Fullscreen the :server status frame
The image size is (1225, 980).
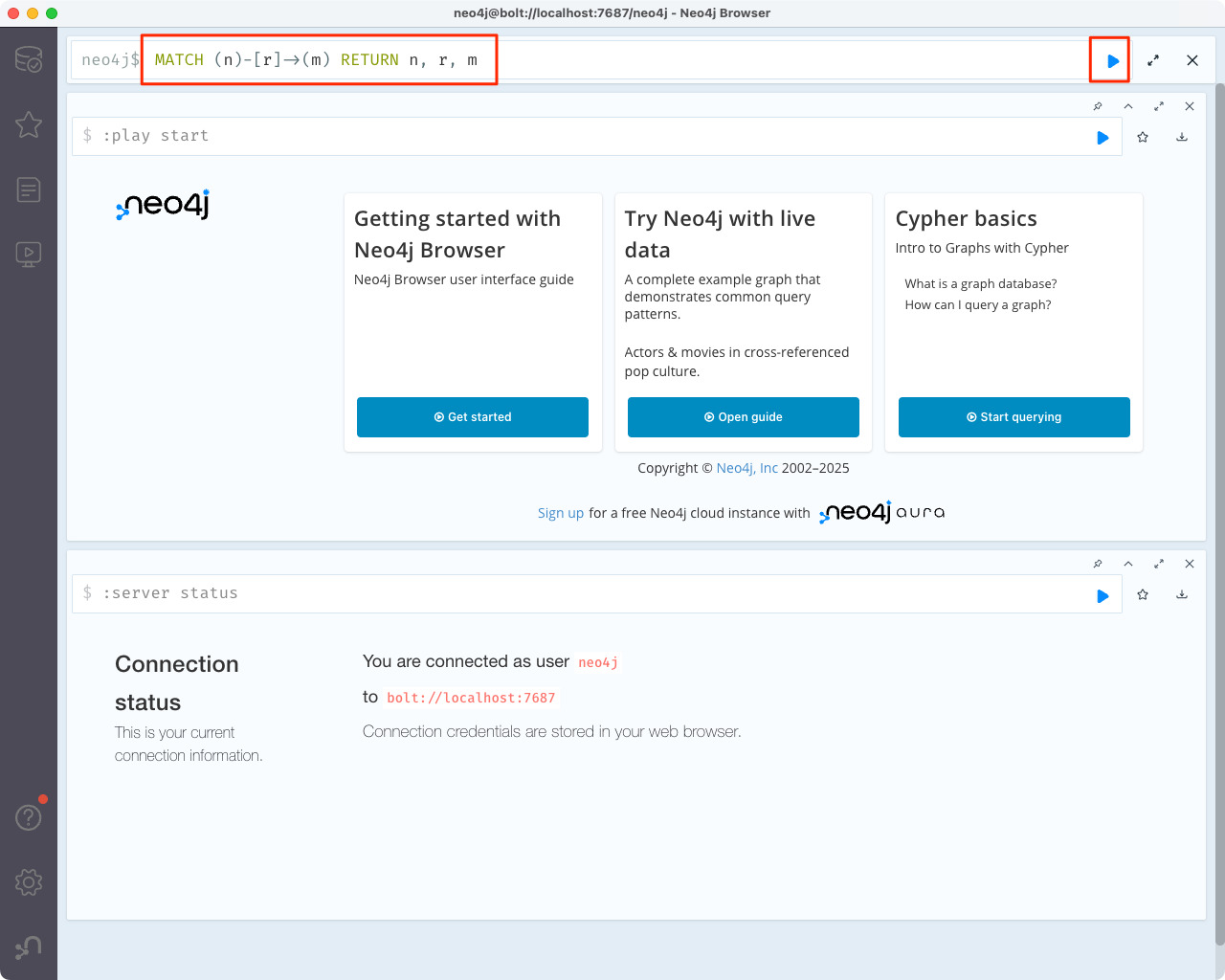1159,564
